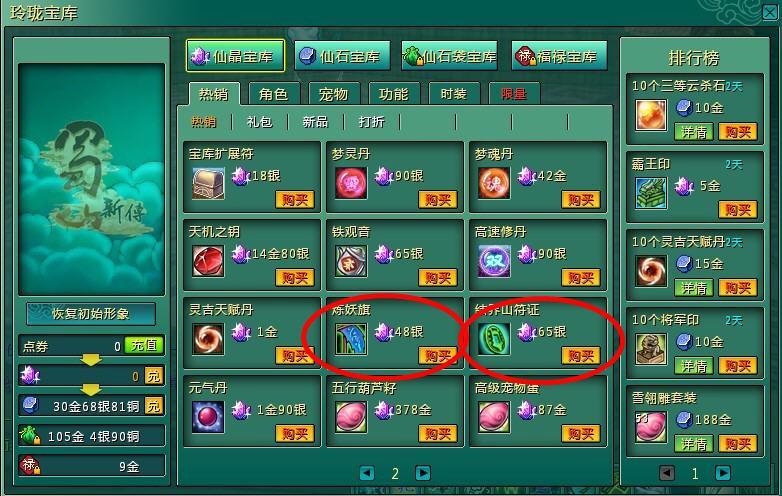The width and height of the screenshot is (782, 496).
Task: Select the 打折 discount sub-tab
Action: pyautogui.click(x=372, y=122)
